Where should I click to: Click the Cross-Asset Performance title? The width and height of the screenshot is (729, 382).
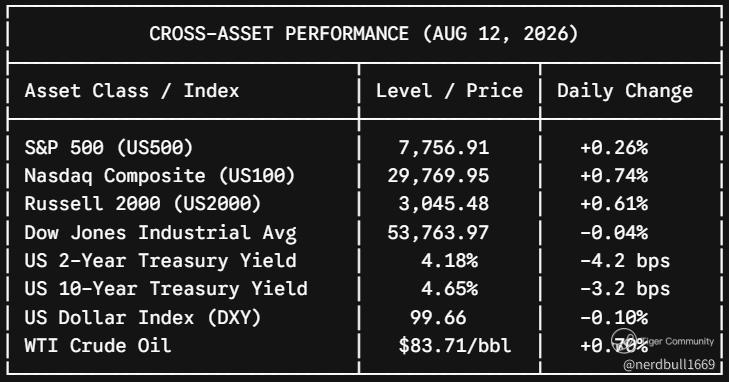(364, 34)
